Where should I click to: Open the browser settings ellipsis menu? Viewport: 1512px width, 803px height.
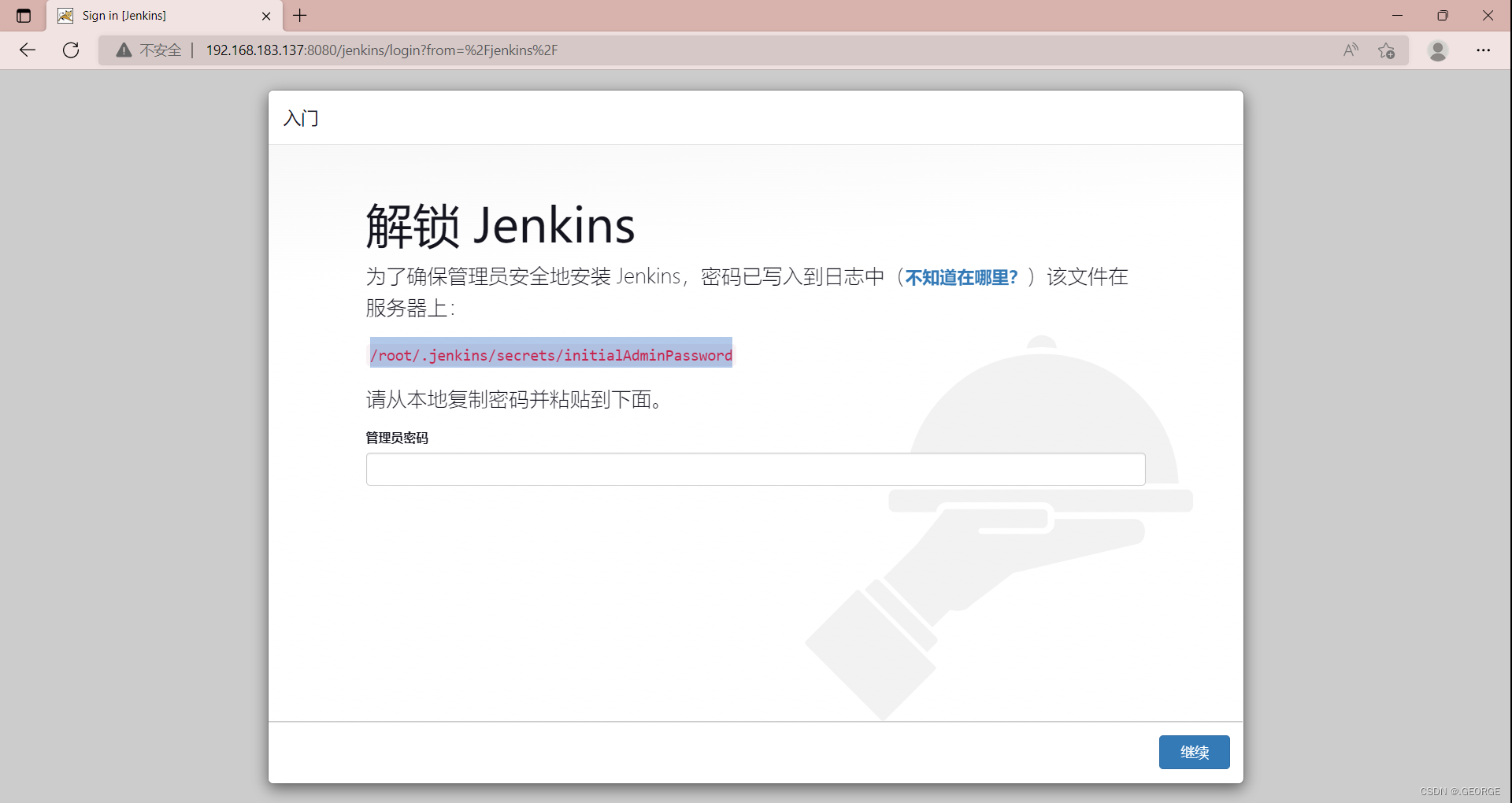(1484, 50)
